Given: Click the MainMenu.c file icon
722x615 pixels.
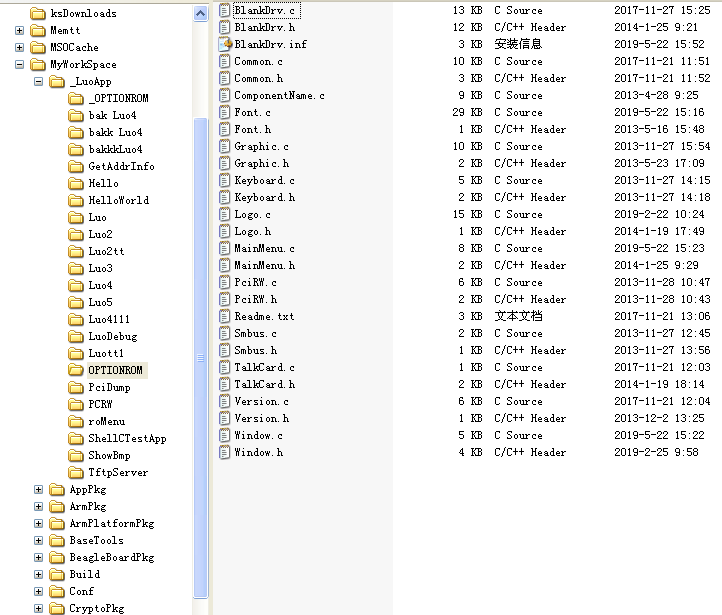Looking at the screenshot, I should click(x=224, y=249).
